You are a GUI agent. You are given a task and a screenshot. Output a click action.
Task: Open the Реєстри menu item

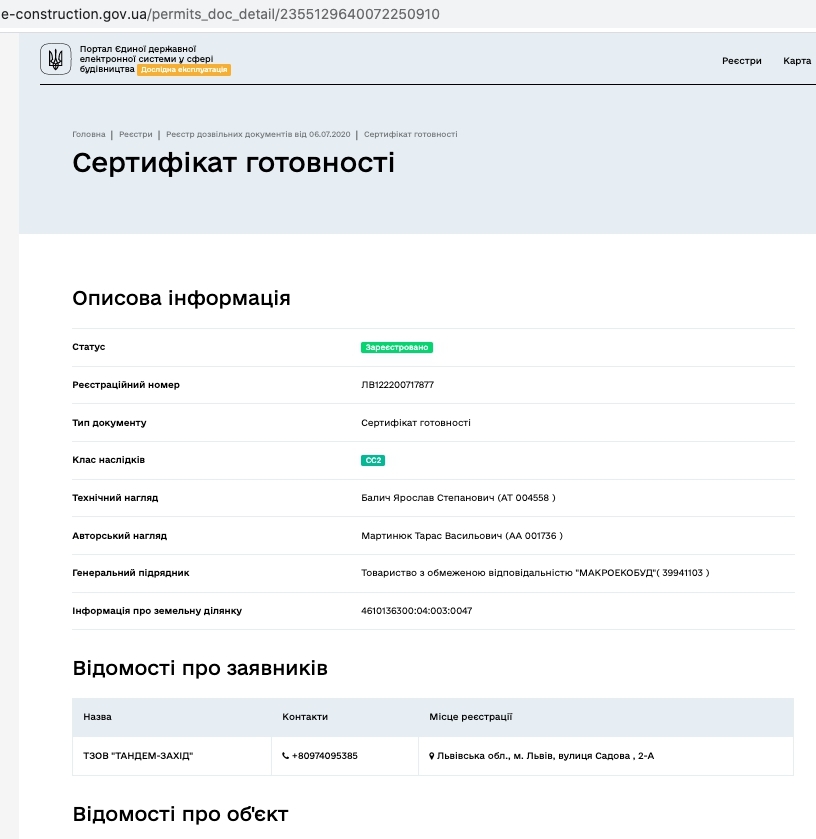(x=742, y=60)
